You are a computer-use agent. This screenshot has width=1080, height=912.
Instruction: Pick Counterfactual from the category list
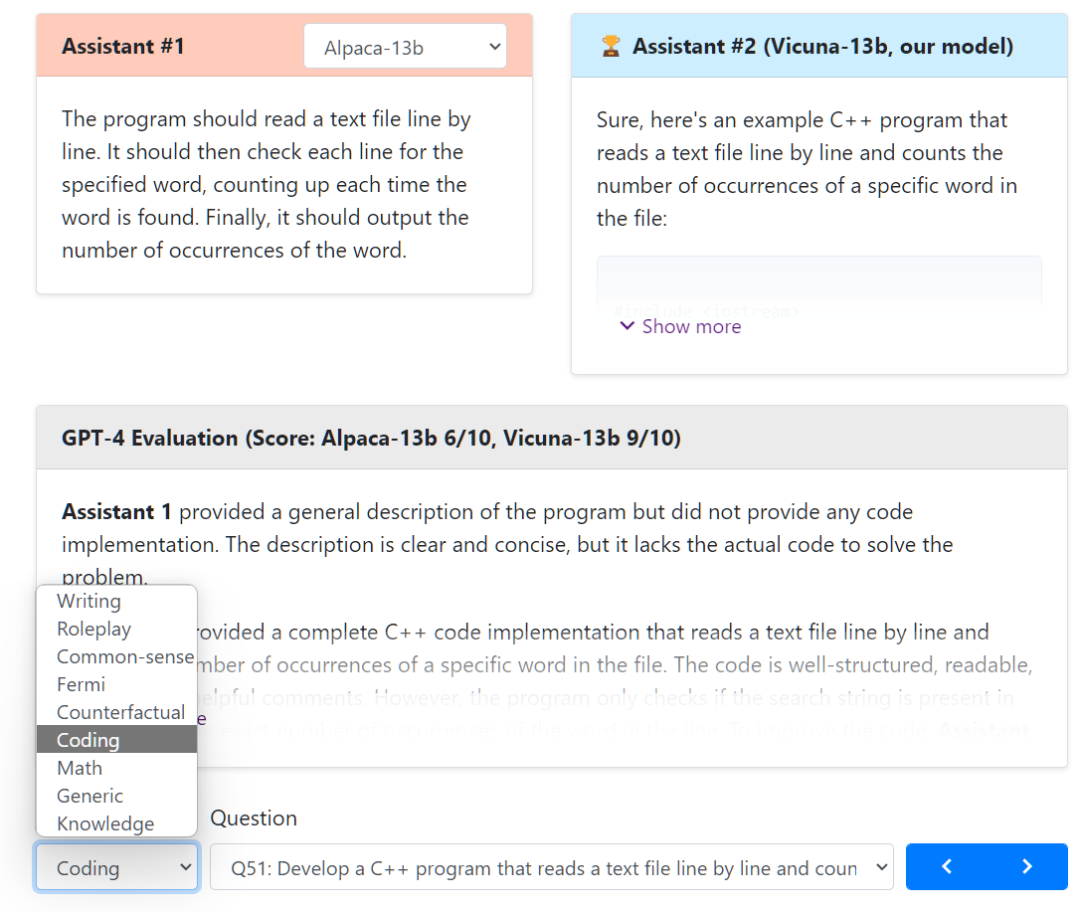coord(116,712)
